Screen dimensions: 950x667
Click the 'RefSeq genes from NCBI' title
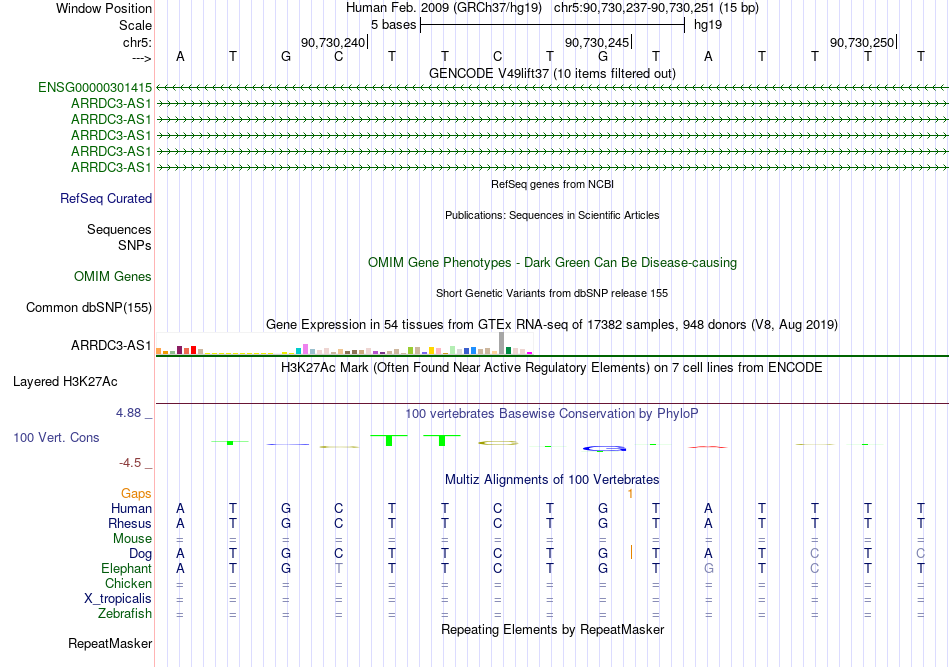pos(552,184)
